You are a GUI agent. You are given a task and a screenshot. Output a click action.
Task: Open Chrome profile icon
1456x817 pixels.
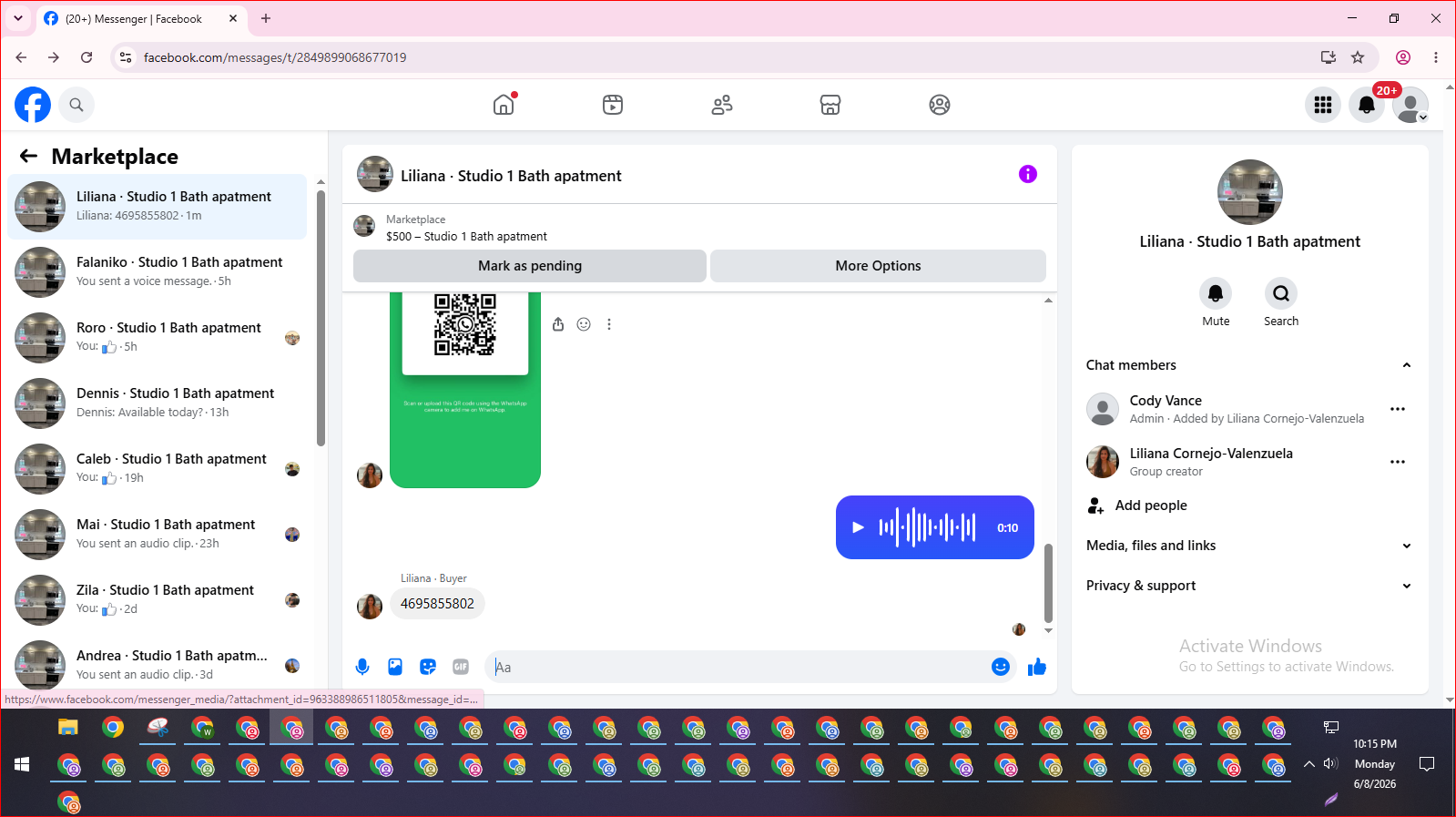(1403, 57)
